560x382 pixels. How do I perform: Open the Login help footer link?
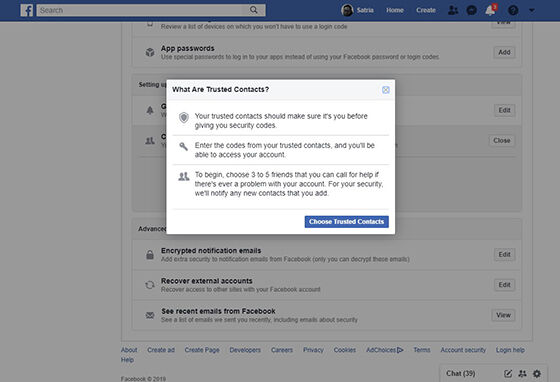(x=510, y=350)
